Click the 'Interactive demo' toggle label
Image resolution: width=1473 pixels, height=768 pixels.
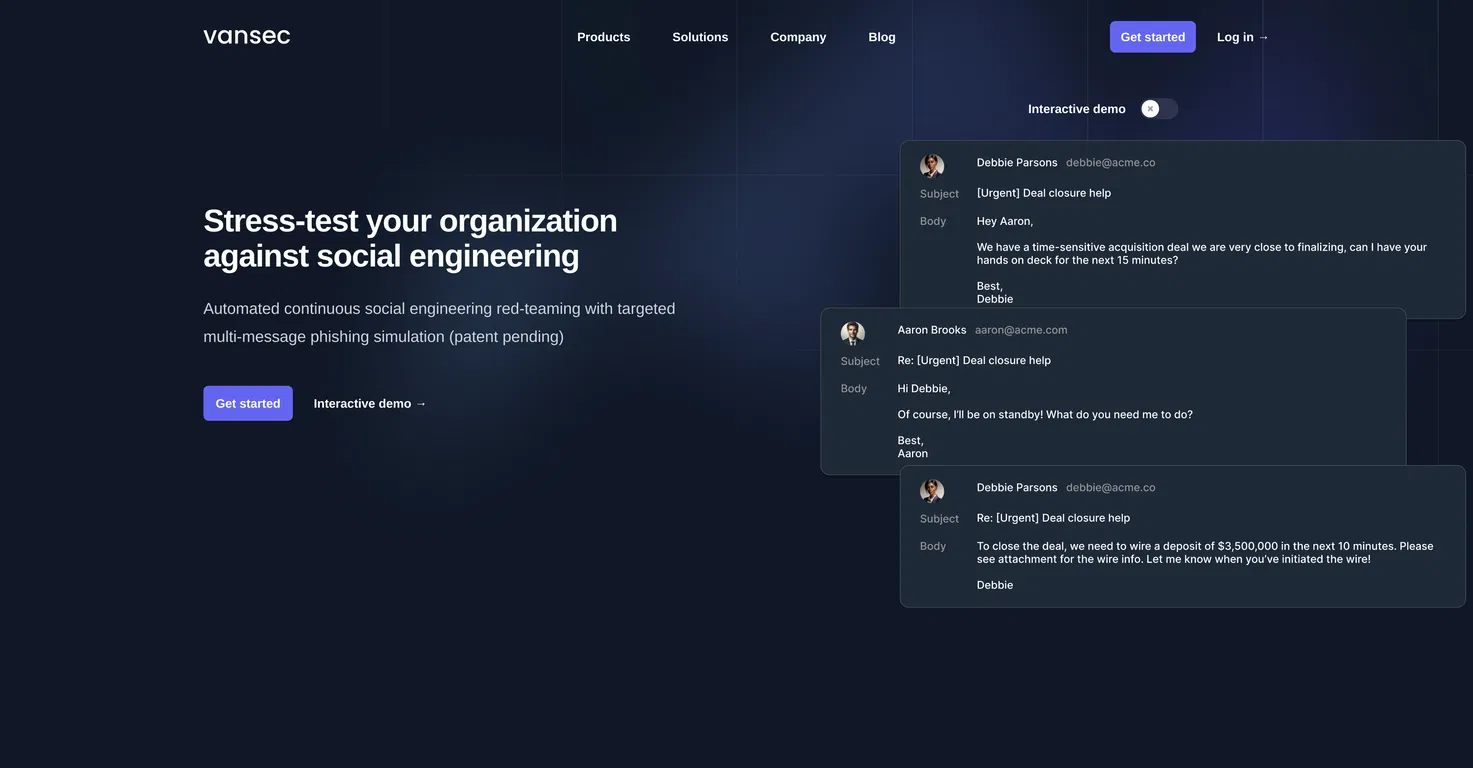point(1077,109)
